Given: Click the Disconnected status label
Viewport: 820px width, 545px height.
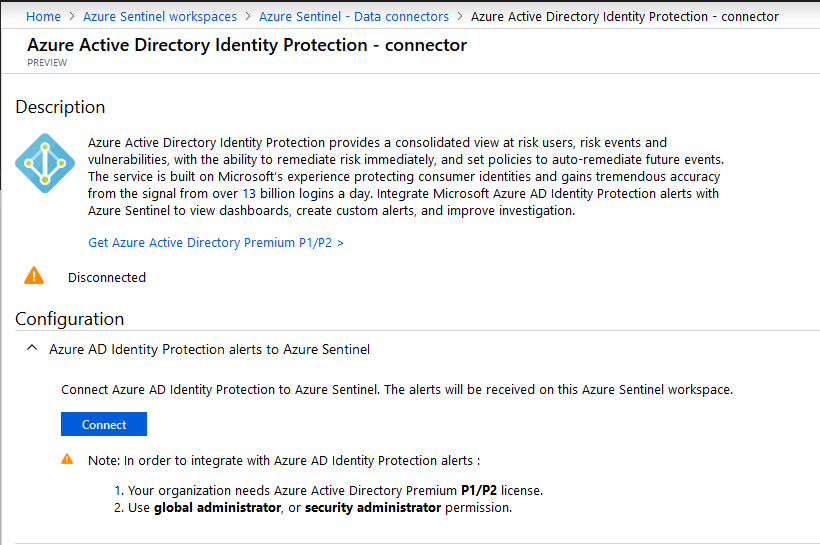Looking at the screenshot, I should click(x=107, y=277).
